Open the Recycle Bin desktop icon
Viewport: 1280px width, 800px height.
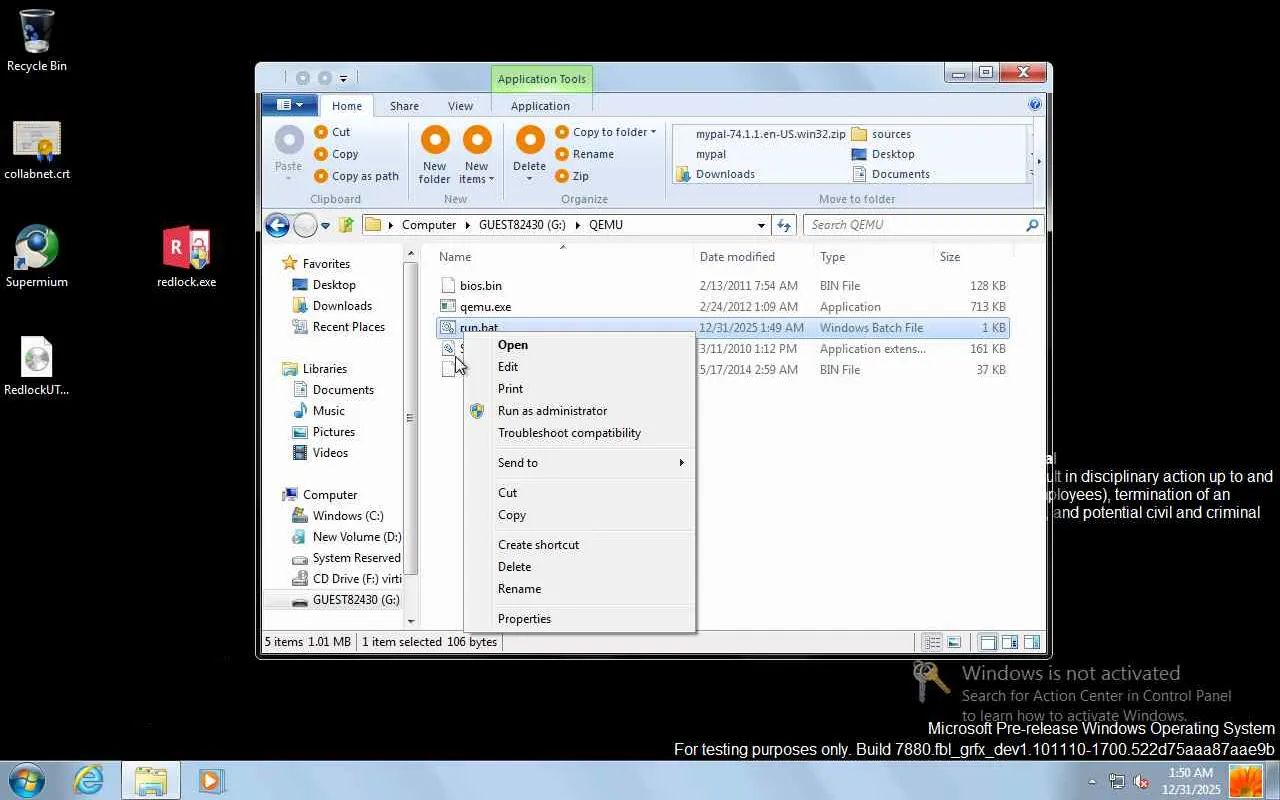tap(36, 40)
